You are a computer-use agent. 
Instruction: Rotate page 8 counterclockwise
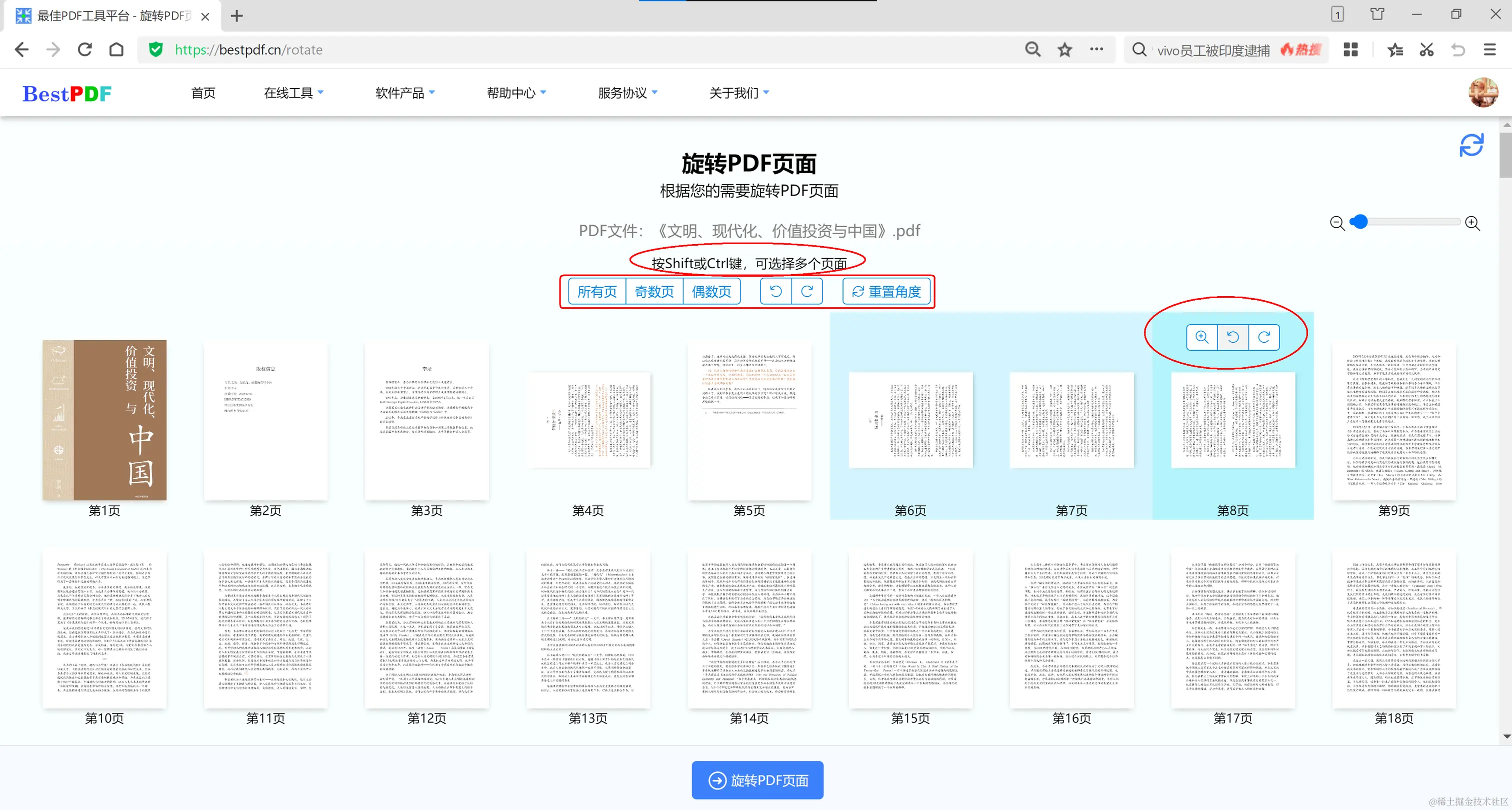1232,337
